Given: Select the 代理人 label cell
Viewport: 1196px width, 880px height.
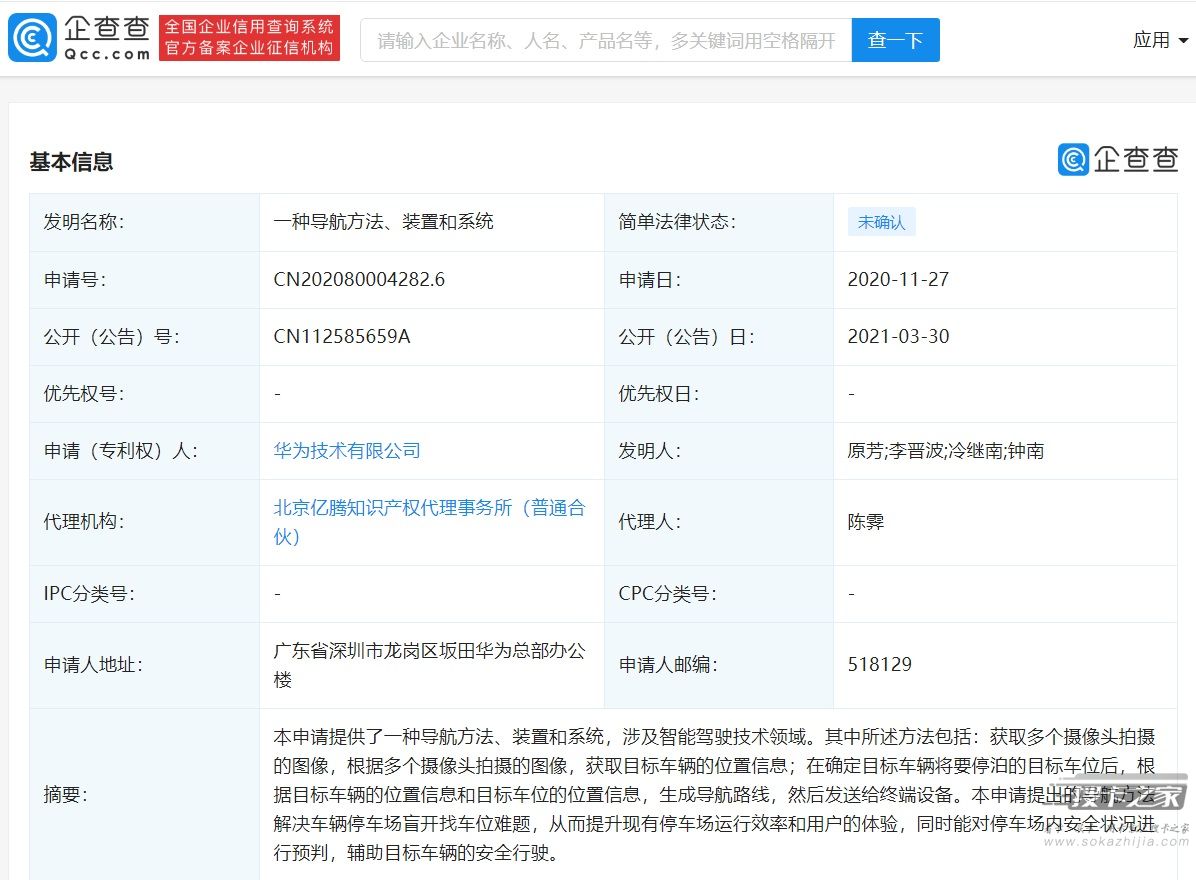Looking at the screenshot, I should click(719, 522).
